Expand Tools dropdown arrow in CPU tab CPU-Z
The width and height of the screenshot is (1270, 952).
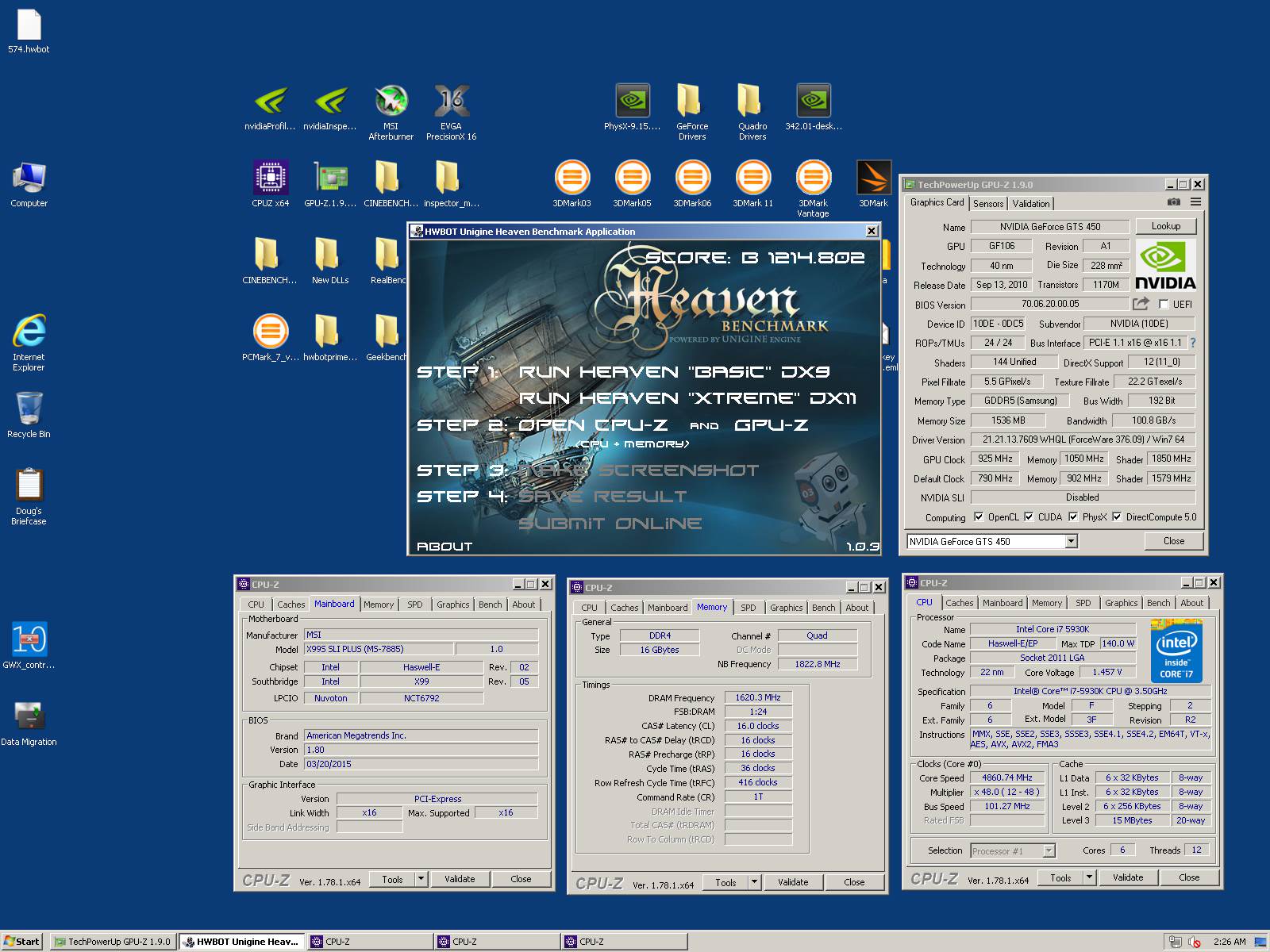(1090, 877)
